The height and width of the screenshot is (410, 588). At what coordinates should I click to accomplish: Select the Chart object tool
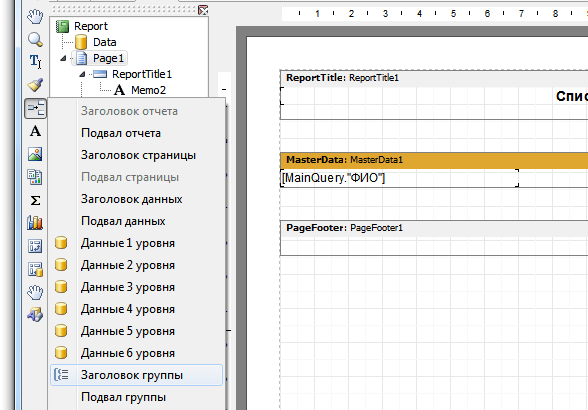(35, 223)
